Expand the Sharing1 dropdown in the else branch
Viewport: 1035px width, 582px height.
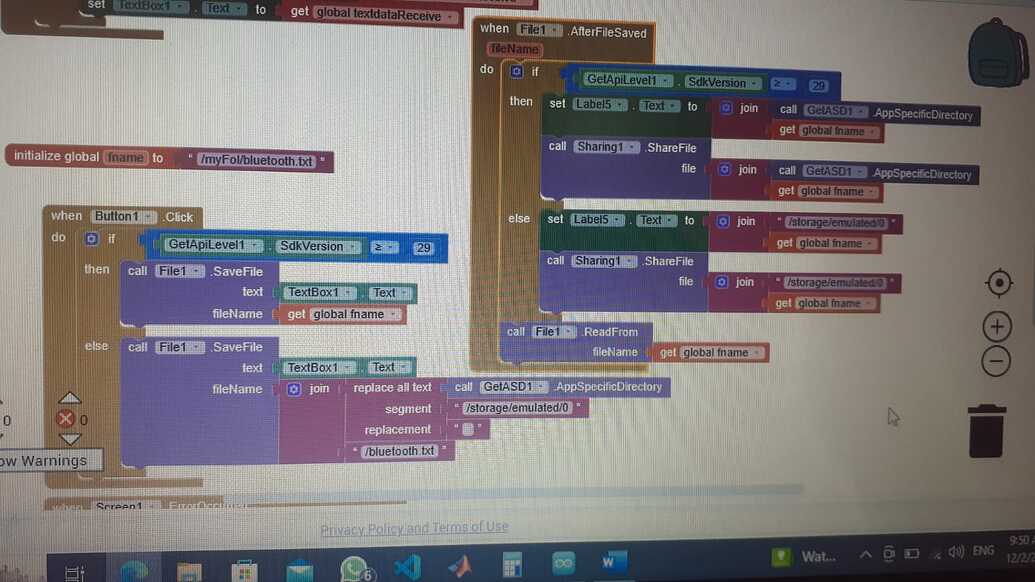pos(629,261)
